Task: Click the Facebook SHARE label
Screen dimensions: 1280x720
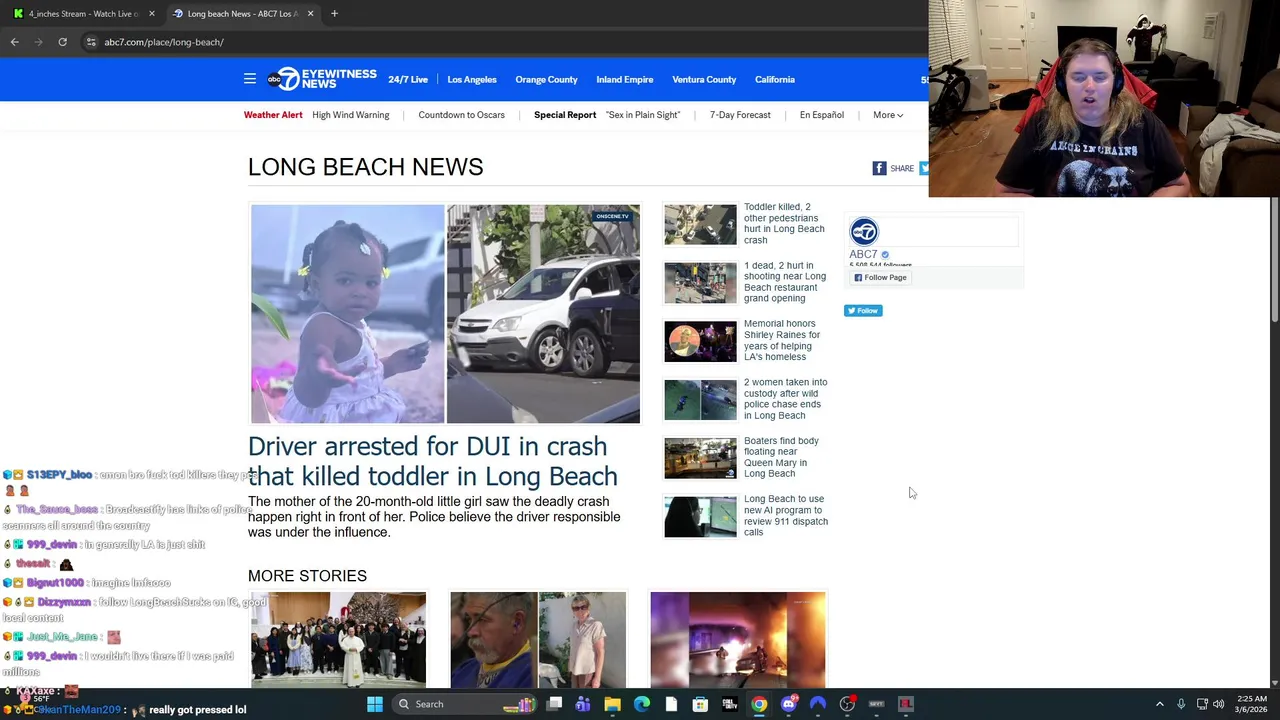Action: point(902,168)
